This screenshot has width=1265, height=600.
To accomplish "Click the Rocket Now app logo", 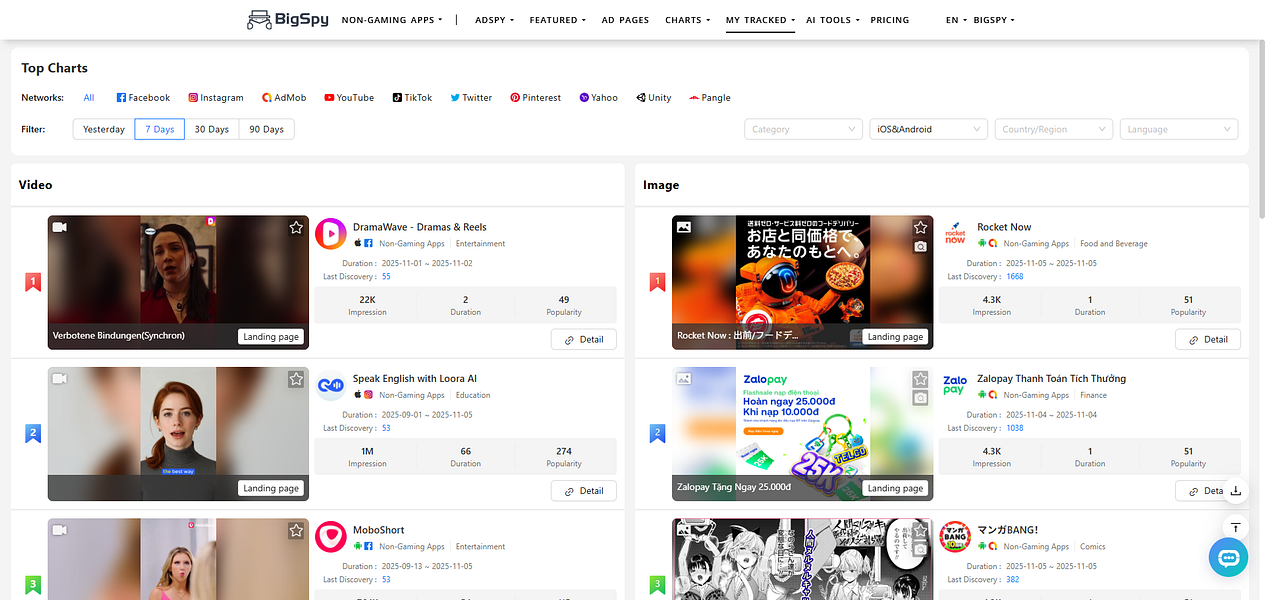I will click(955, 234).
